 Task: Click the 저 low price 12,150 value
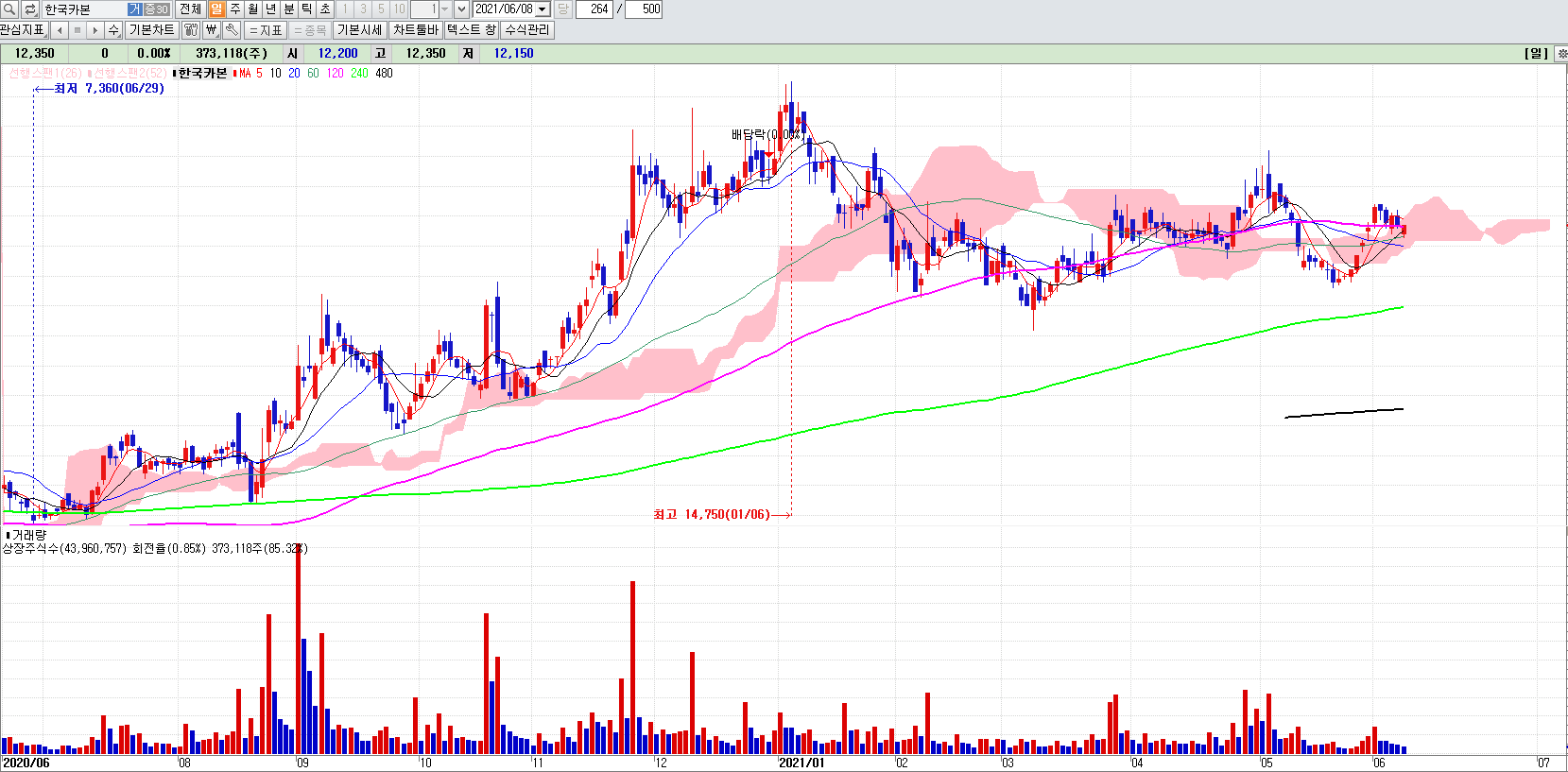pos(513,53)
